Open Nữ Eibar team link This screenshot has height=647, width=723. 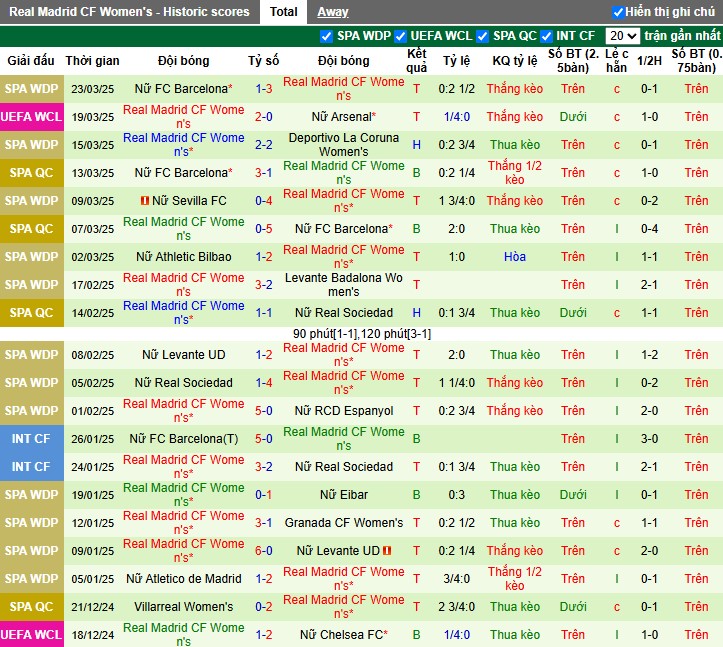344,494
